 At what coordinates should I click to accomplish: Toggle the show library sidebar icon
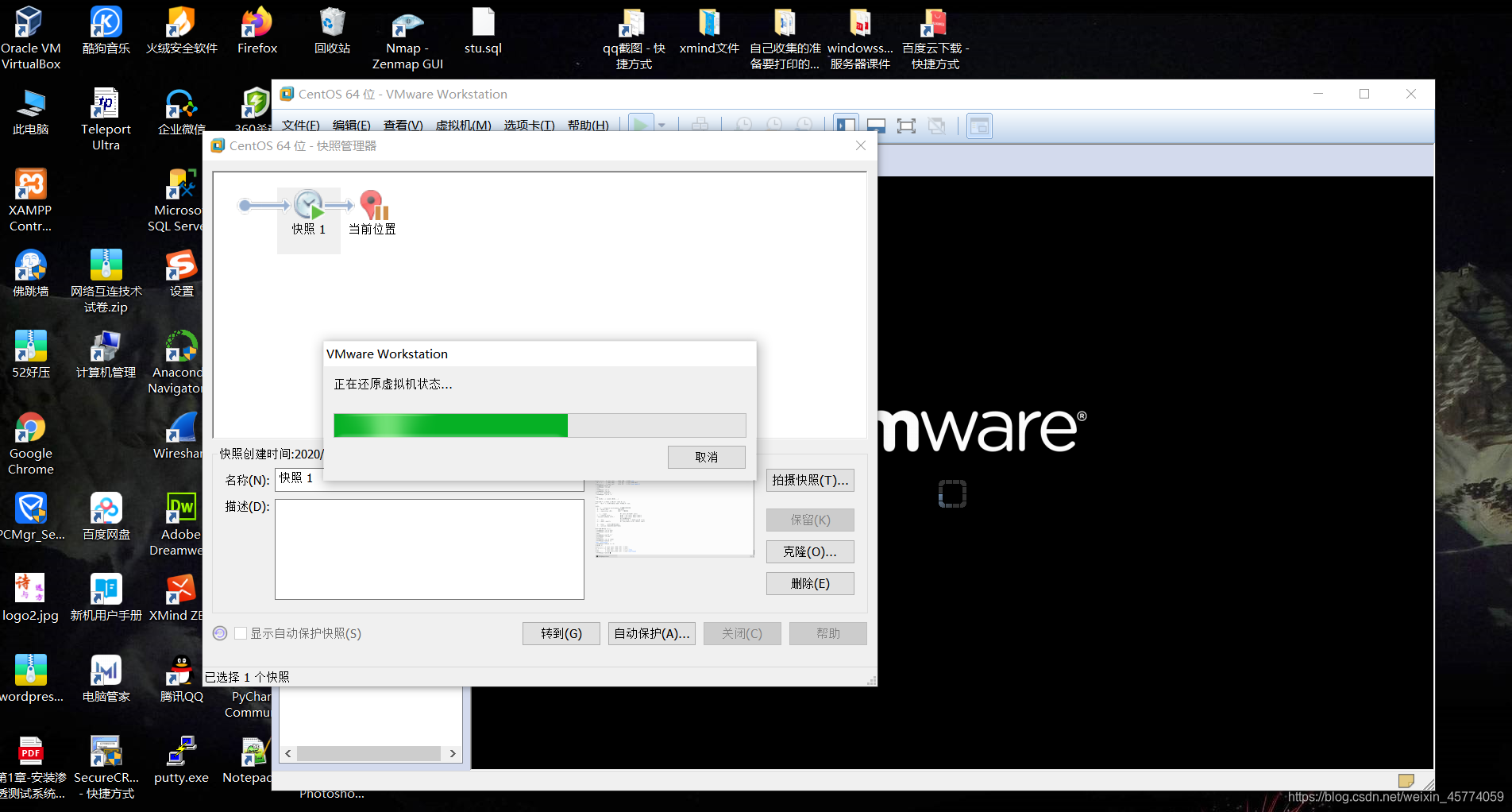pos(847,126)
